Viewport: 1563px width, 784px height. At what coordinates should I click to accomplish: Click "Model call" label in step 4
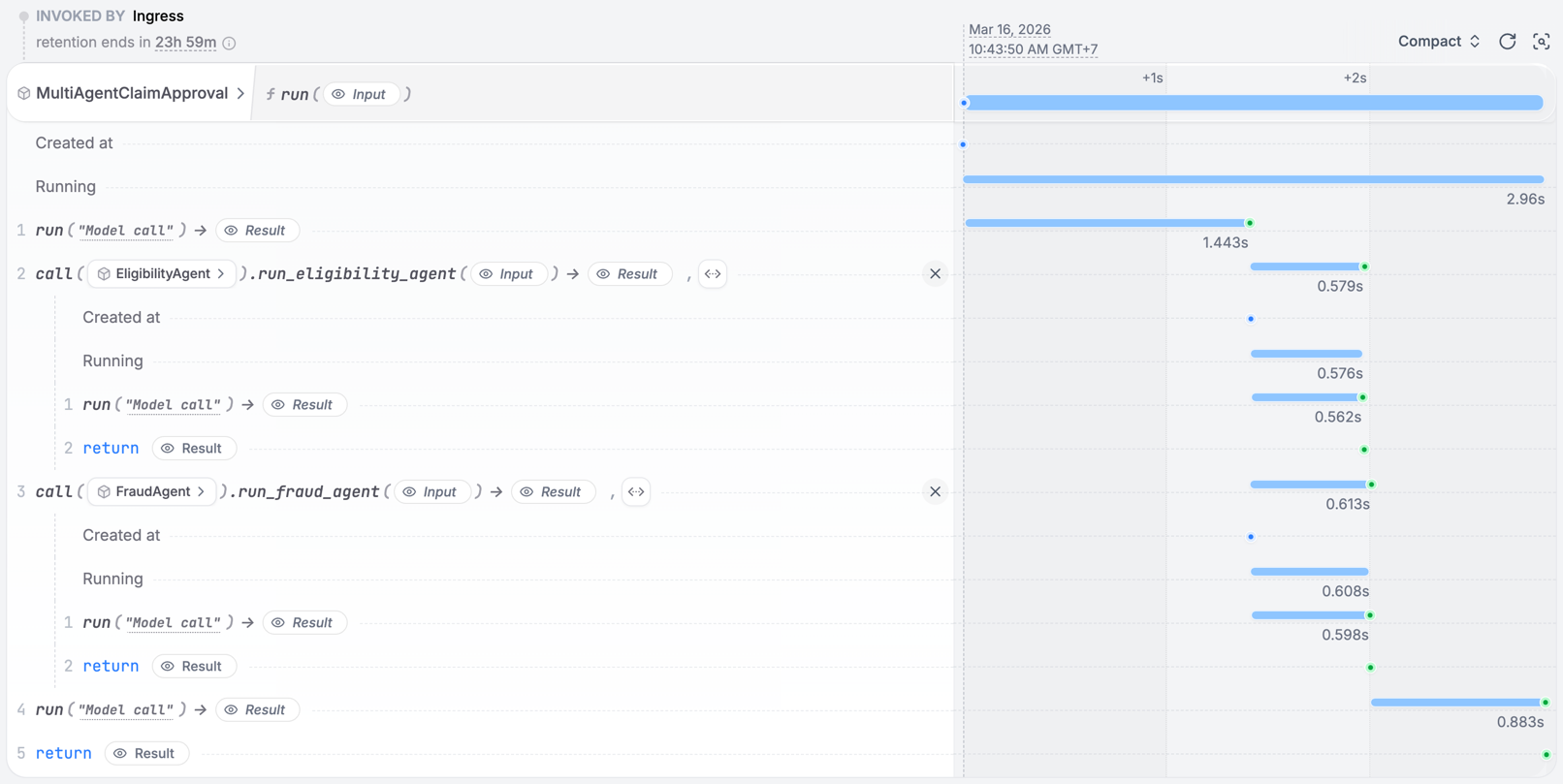[x=126, y=710]
